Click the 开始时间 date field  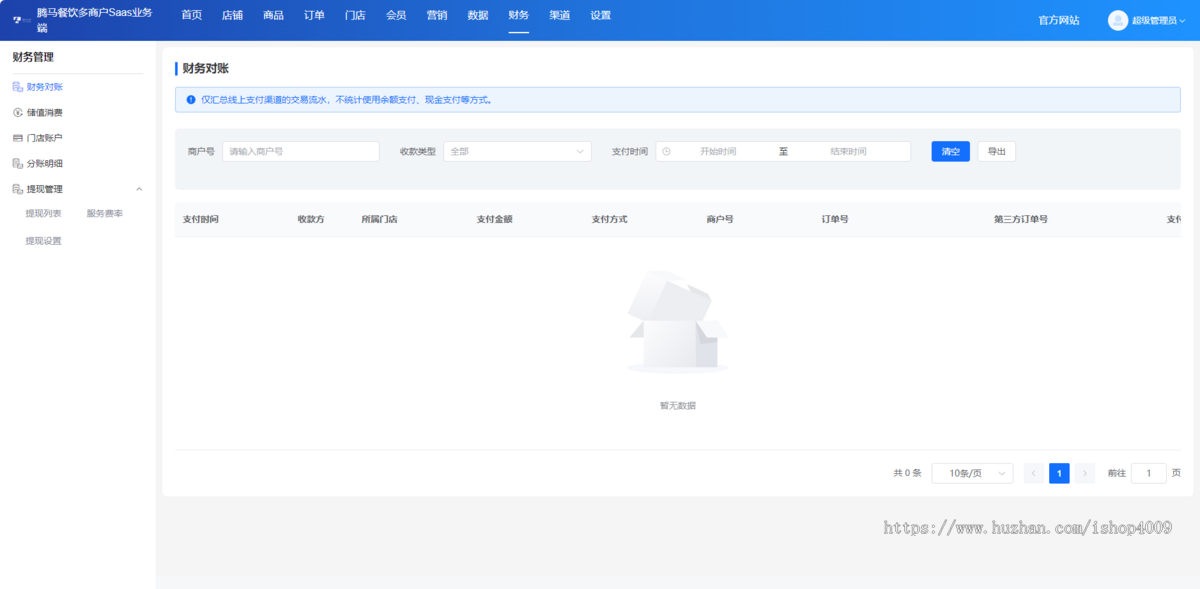point(718,151)
